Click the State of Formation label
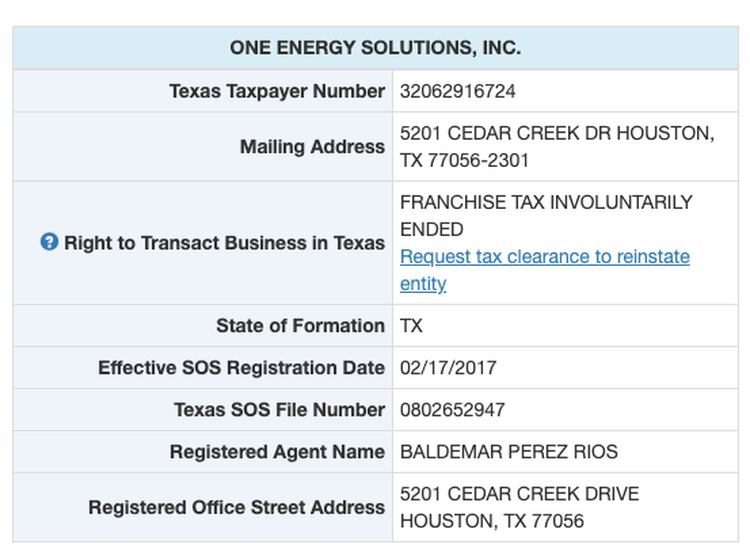Screen dimensions: 750x556 coord(300,326)
